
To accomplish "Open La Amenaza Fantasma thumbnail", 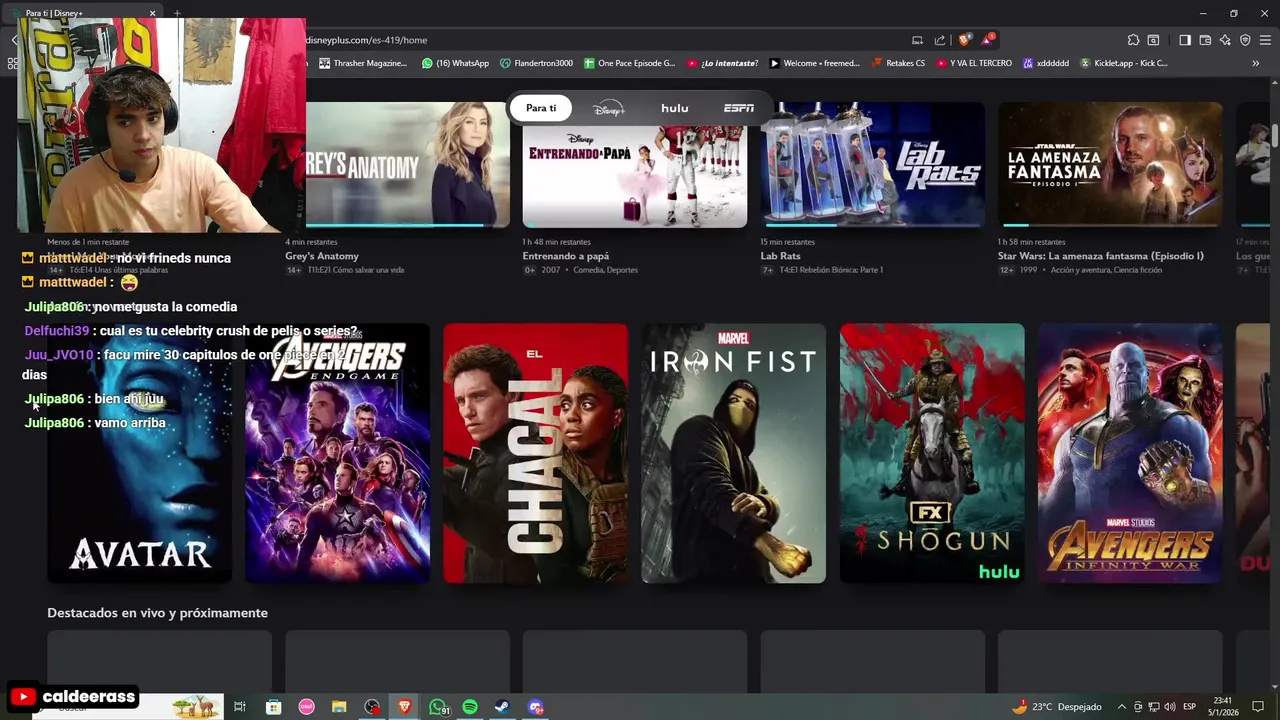I will 1110,165.
